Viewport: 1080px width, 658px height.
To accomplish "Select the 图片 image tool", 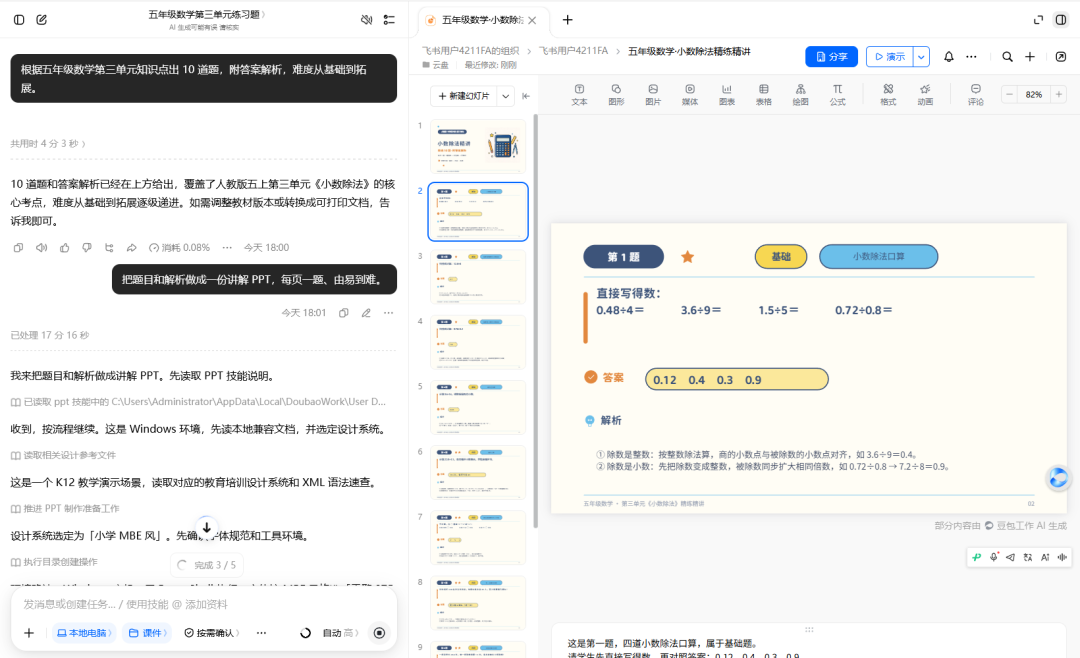I will [653, 94].
